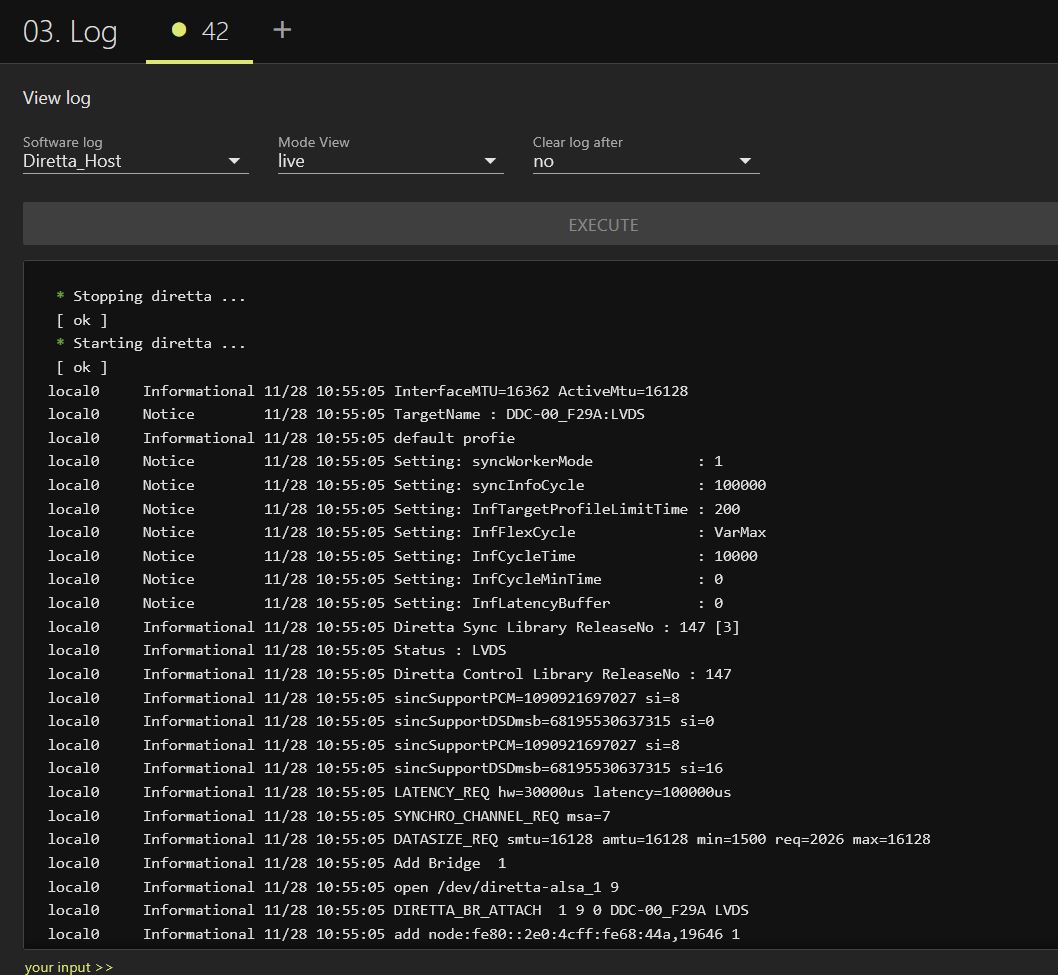Select the InterfaceMTU=16362 ActiveMtu=16128 log line
The image size is (1058, 975).
(368, 391)
